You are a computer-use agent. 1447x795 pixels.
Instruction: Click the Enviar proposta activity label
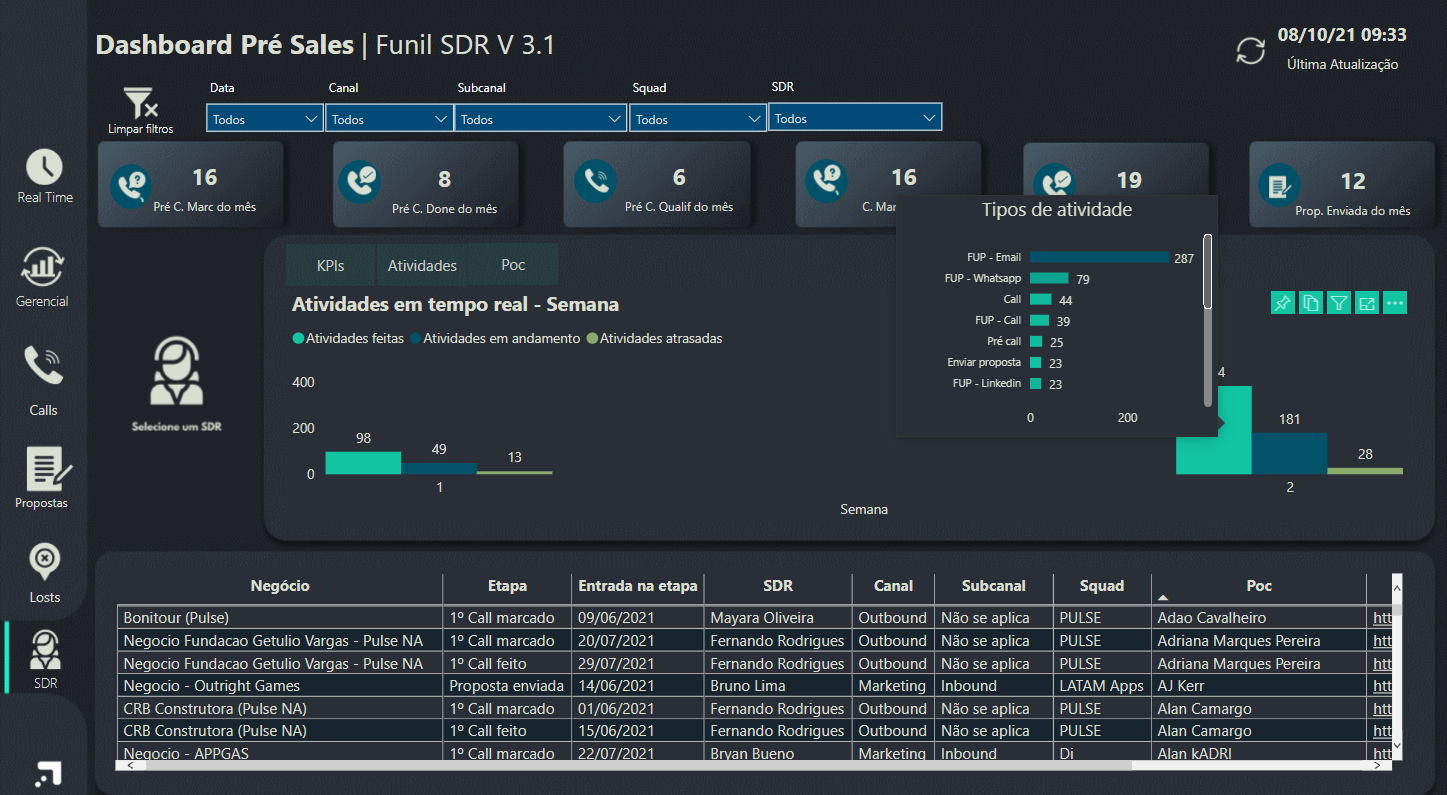point(984,362)
